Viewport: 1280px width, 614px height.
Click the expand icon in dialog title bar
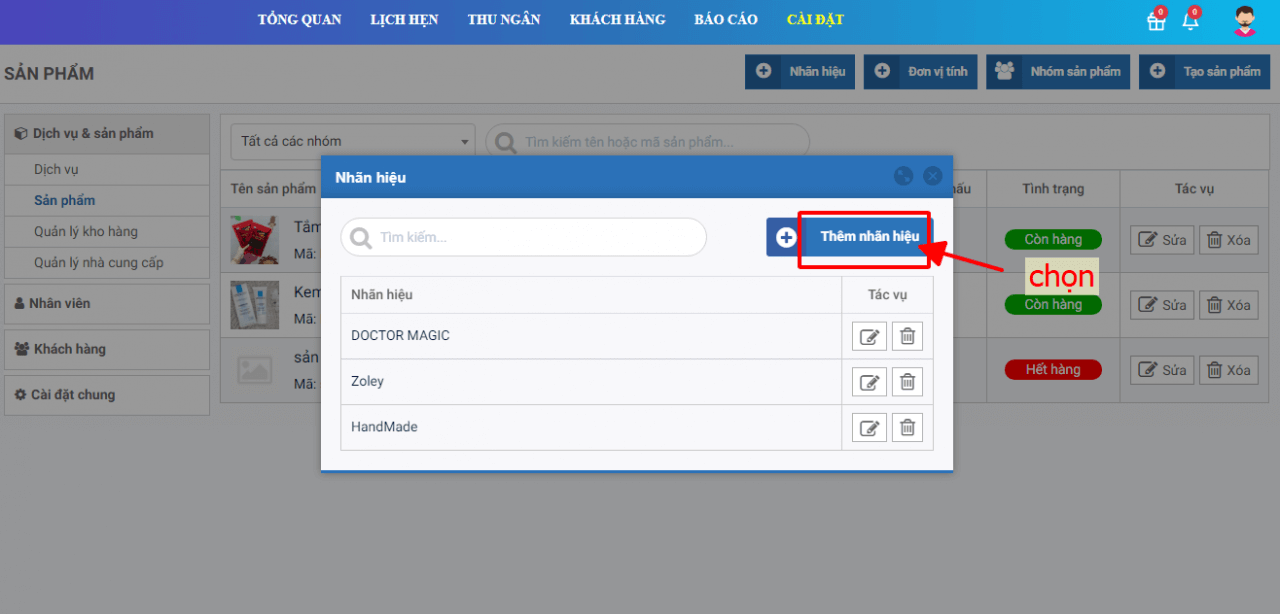tap(904, 176)
